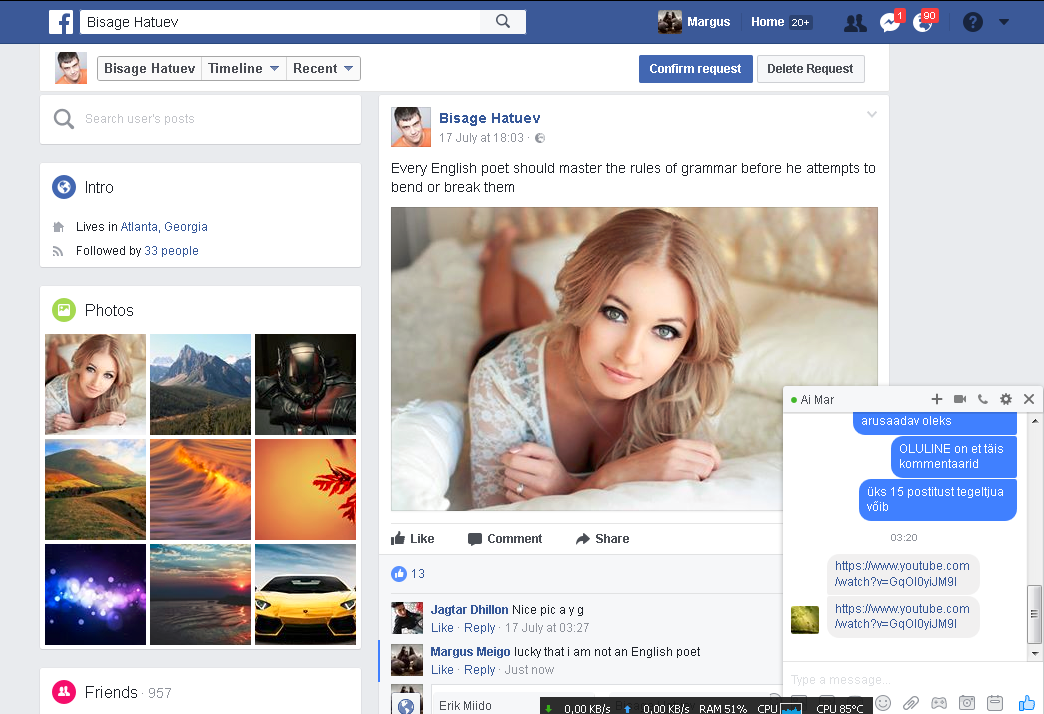Open the camera photo icon in chat

(967, 703)
